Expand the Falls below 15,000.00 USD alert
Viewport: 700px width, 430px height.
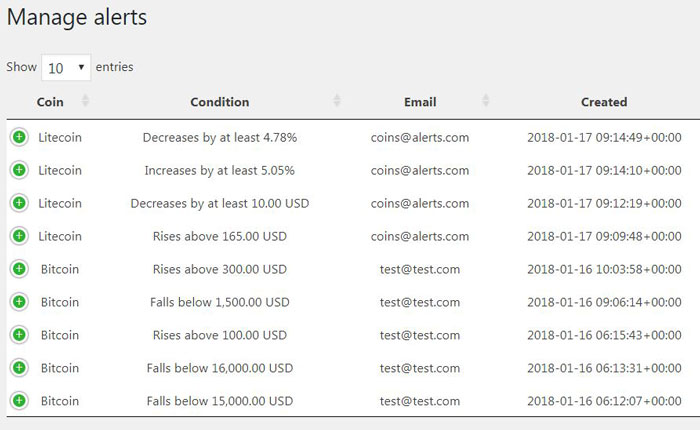19,401
